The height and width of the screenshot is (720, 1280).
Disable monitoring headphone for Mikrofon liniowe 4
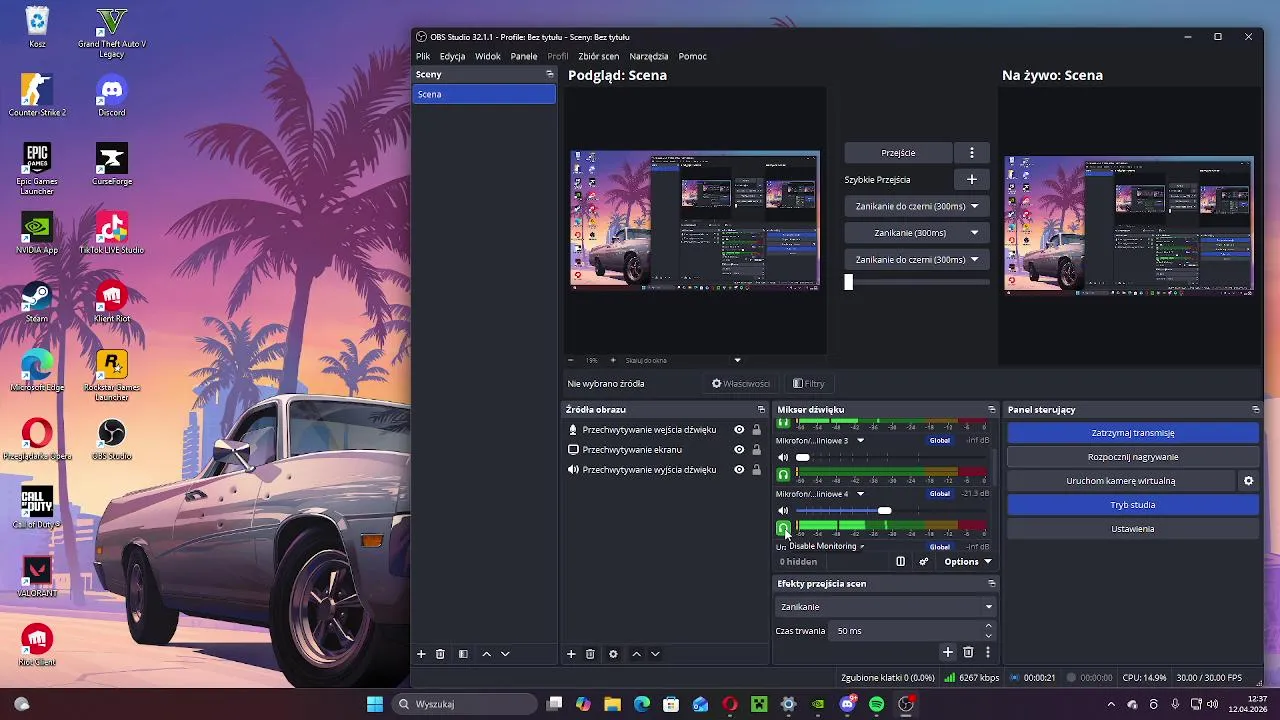pos(783,527)
